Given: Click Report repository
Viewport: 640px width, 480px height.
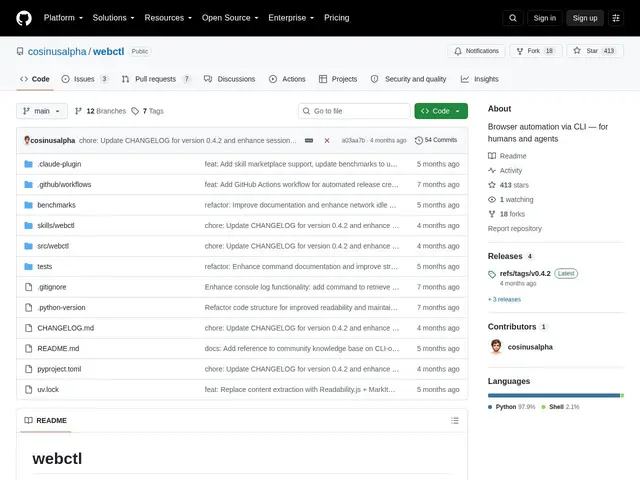Looking at the screenshot, I should coord(515,229).
